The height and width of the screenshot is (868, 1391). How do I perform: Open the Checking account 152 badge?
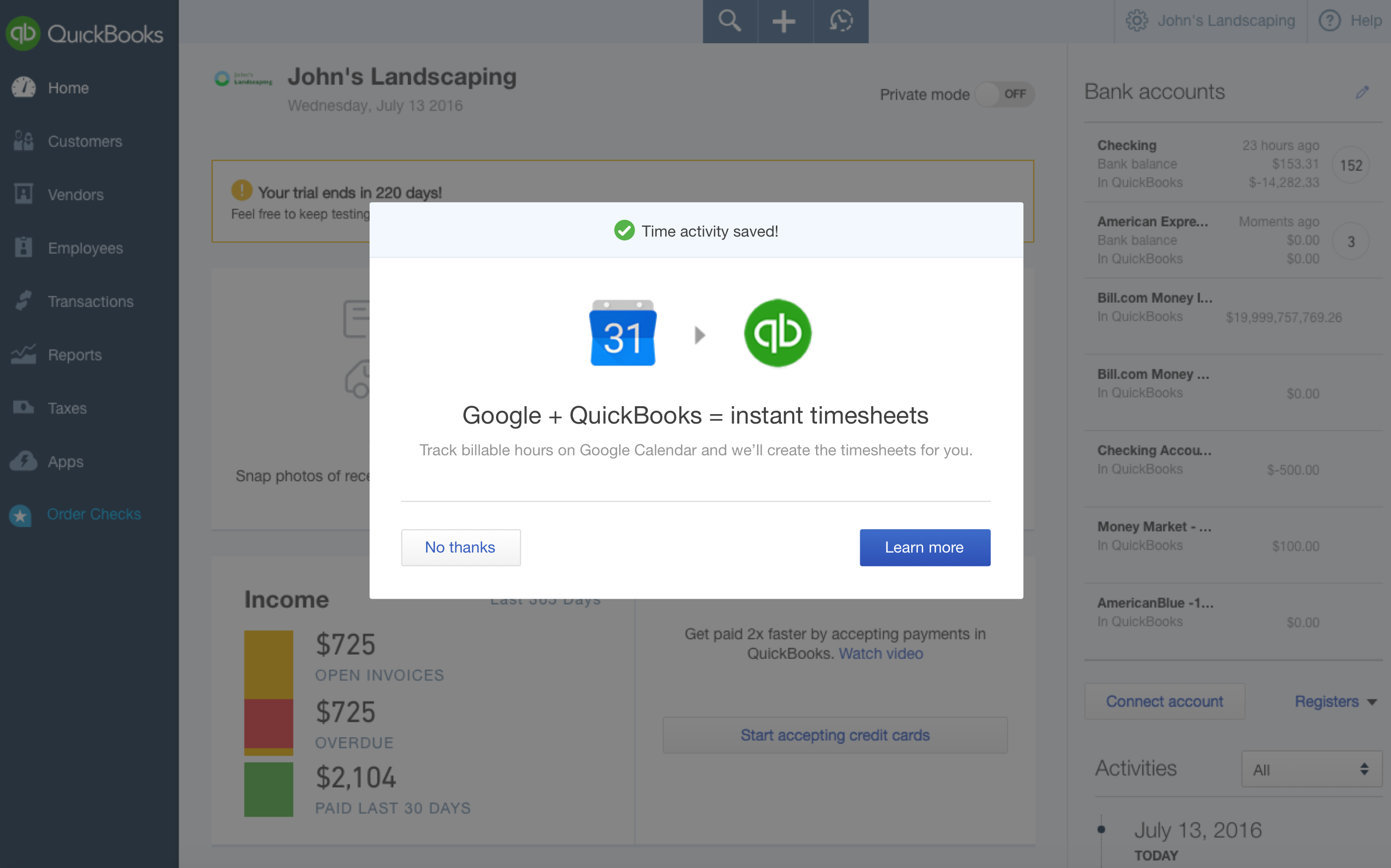tap(1350, 165)
